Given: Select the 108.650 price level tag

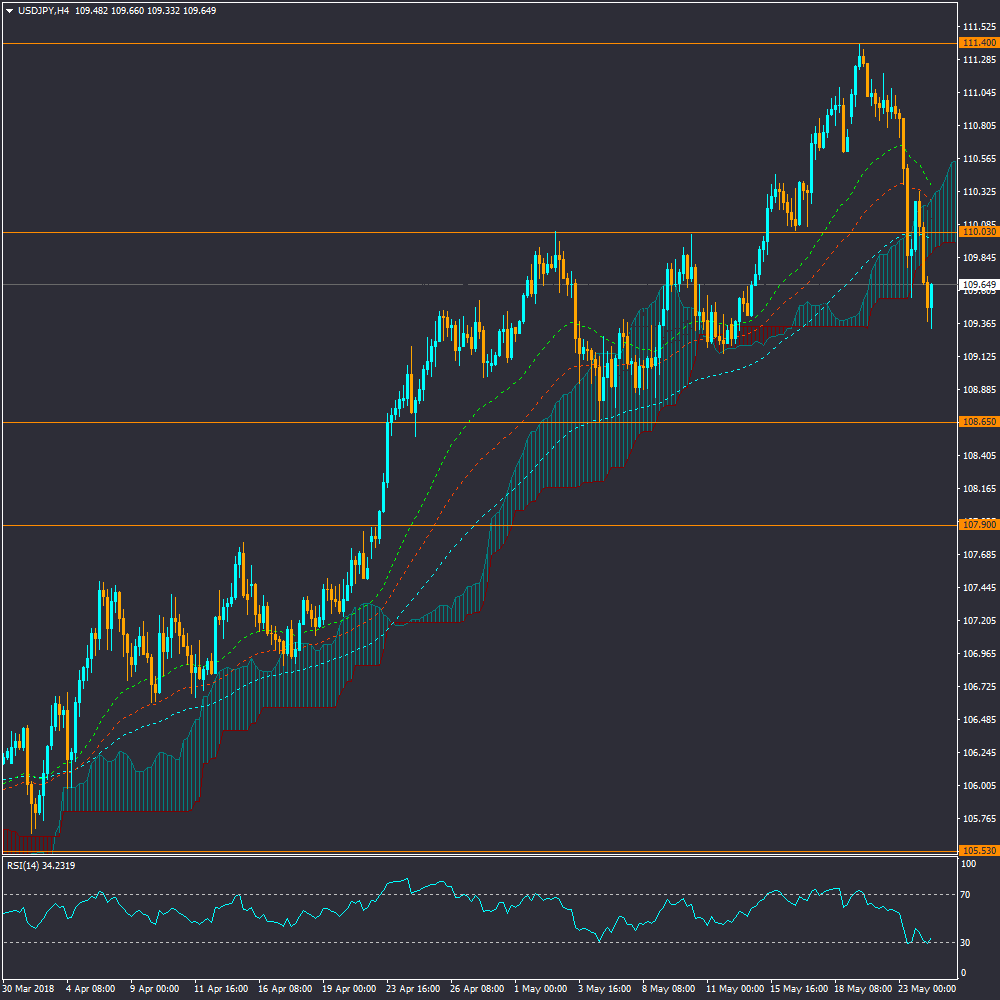Looking at the screenshot, I should tap(977, 422).
